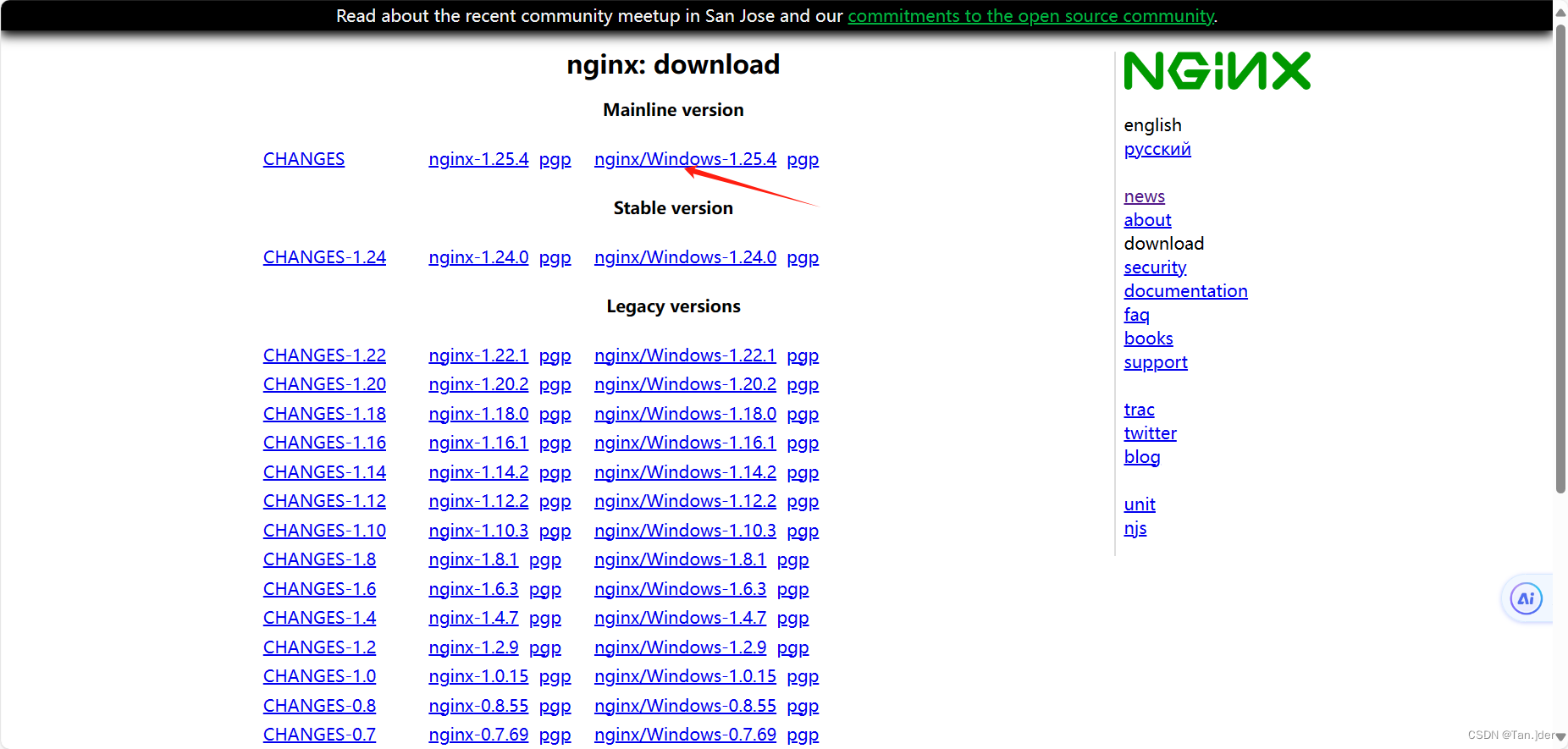Click the NGINX logo
The image size is (1568, 749).
point(1217,71)
